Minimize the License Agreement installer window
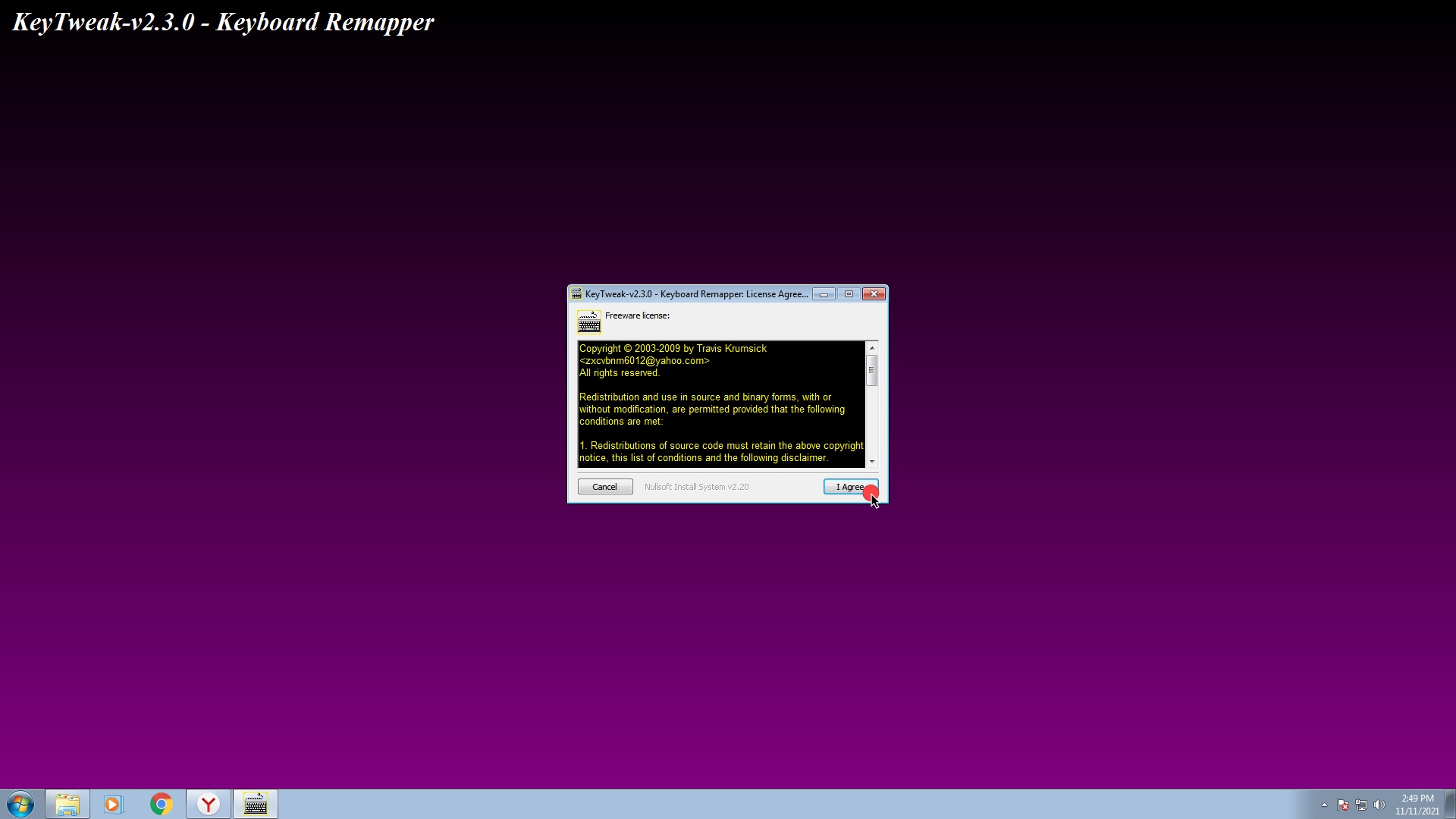The height and width of the screenshot is (819, 1456). [824, 294]
